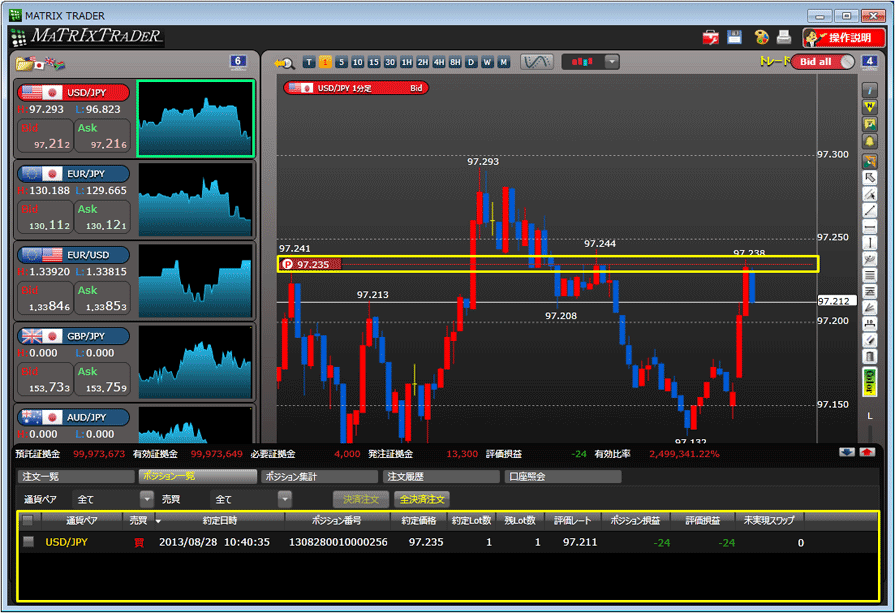Screen dimensions: 895x613
Task: Select the vertical line tool
Action: pos(869,243)
